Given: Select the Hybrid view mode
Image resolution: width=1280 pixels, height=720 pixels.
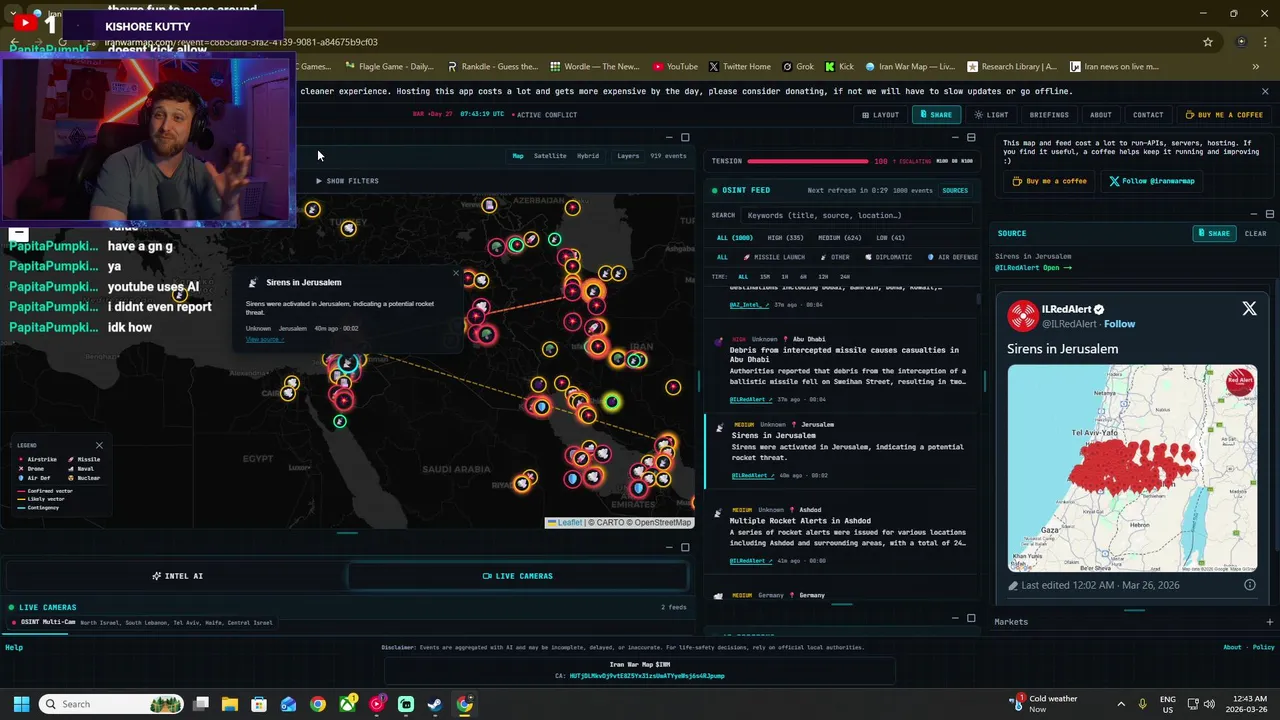Looking at the screenshot, I should [x=588, y=156].
